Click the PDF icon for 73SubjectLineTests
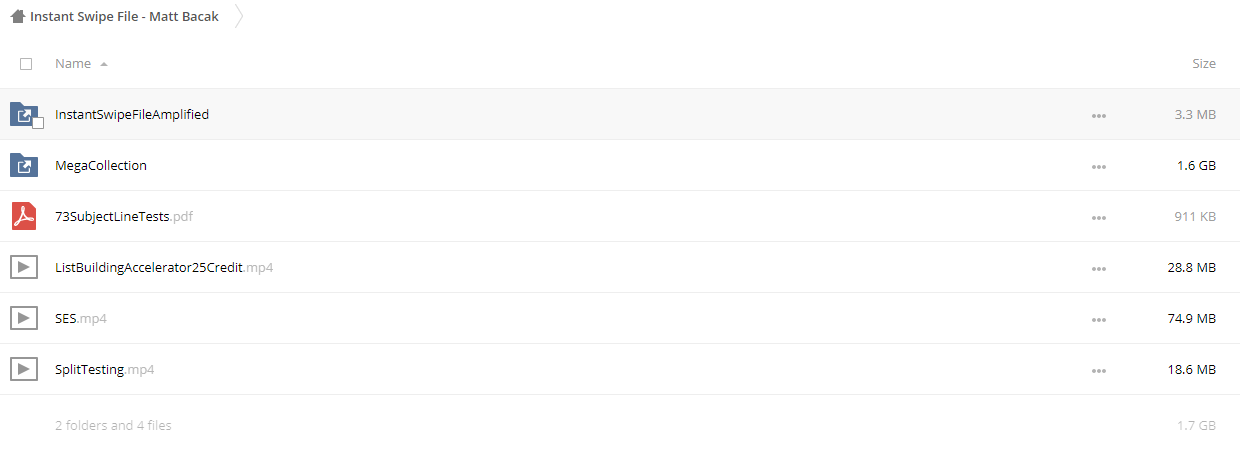The image size is (1240, 465). pyautogui.click(x=23, y=216)
